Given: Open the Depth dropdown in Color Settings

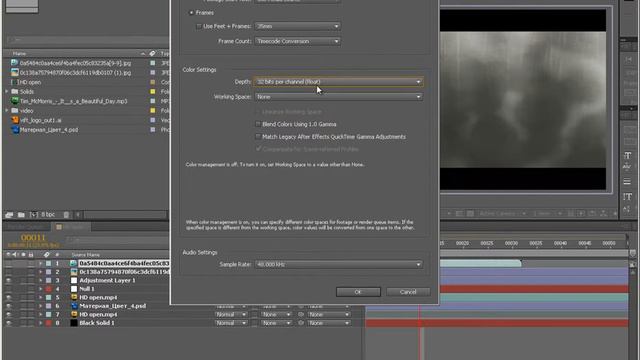Looking at the screenshot, I should point(338,82).
